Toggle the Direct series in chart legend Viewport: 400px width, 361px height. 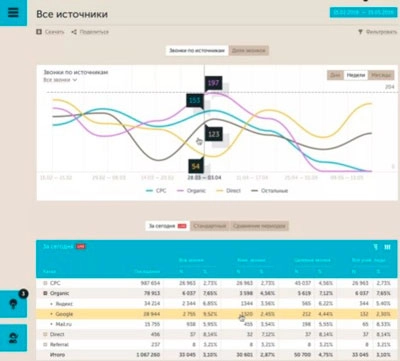click(229, 191)
